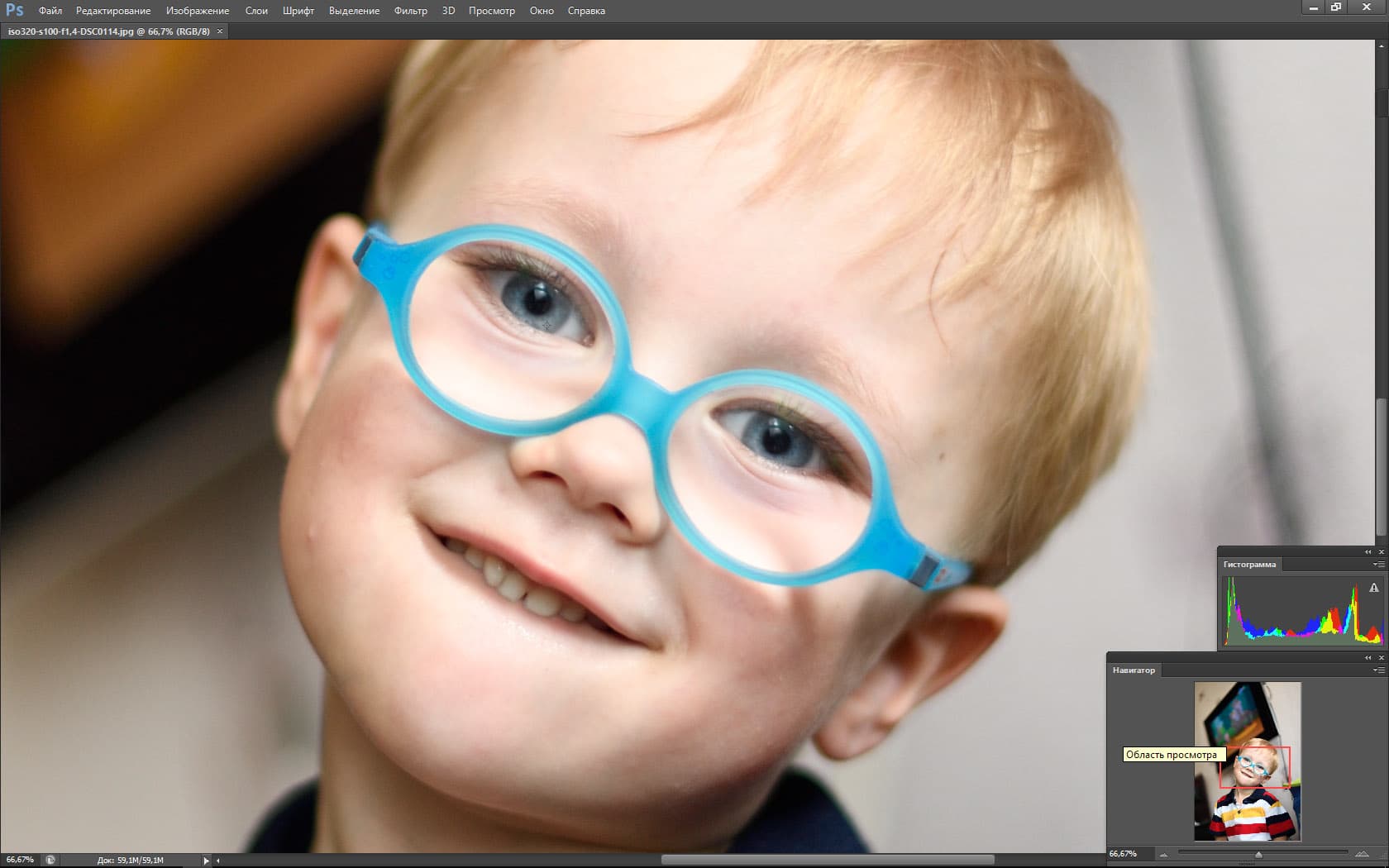1389x868 pixels.
Task: Switch to the Навигатор panel tab
Action: 1134,670
